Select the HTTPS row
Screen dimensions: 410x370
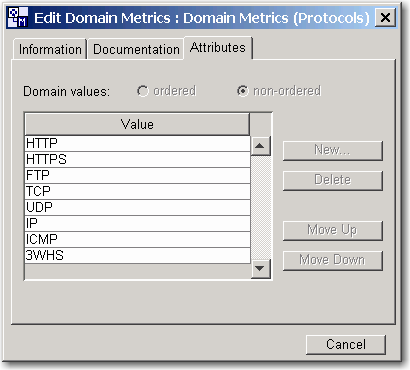click(x=137, y=159)
